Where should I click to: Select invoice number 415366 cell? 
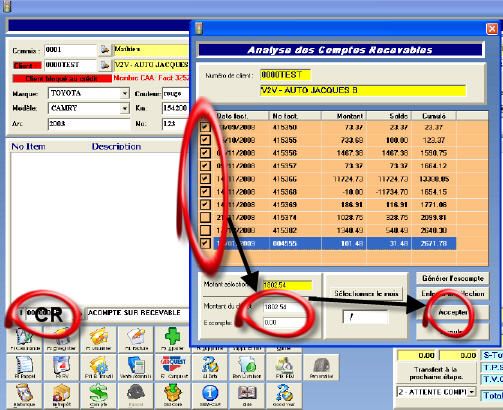[295, 179]
